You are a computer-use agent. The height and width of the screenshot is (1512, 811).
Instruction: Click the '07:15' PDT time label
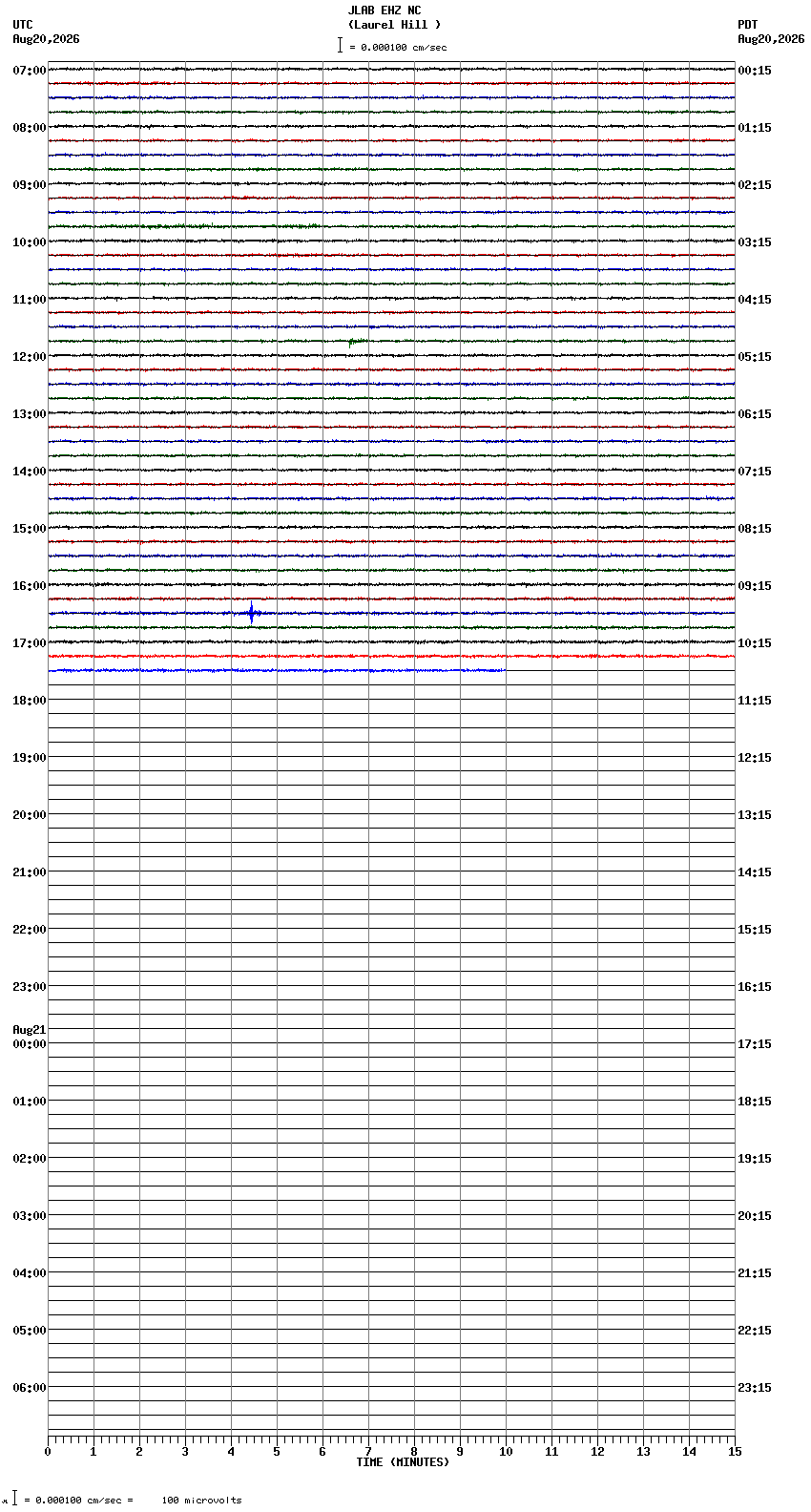(x=755, y=472)
